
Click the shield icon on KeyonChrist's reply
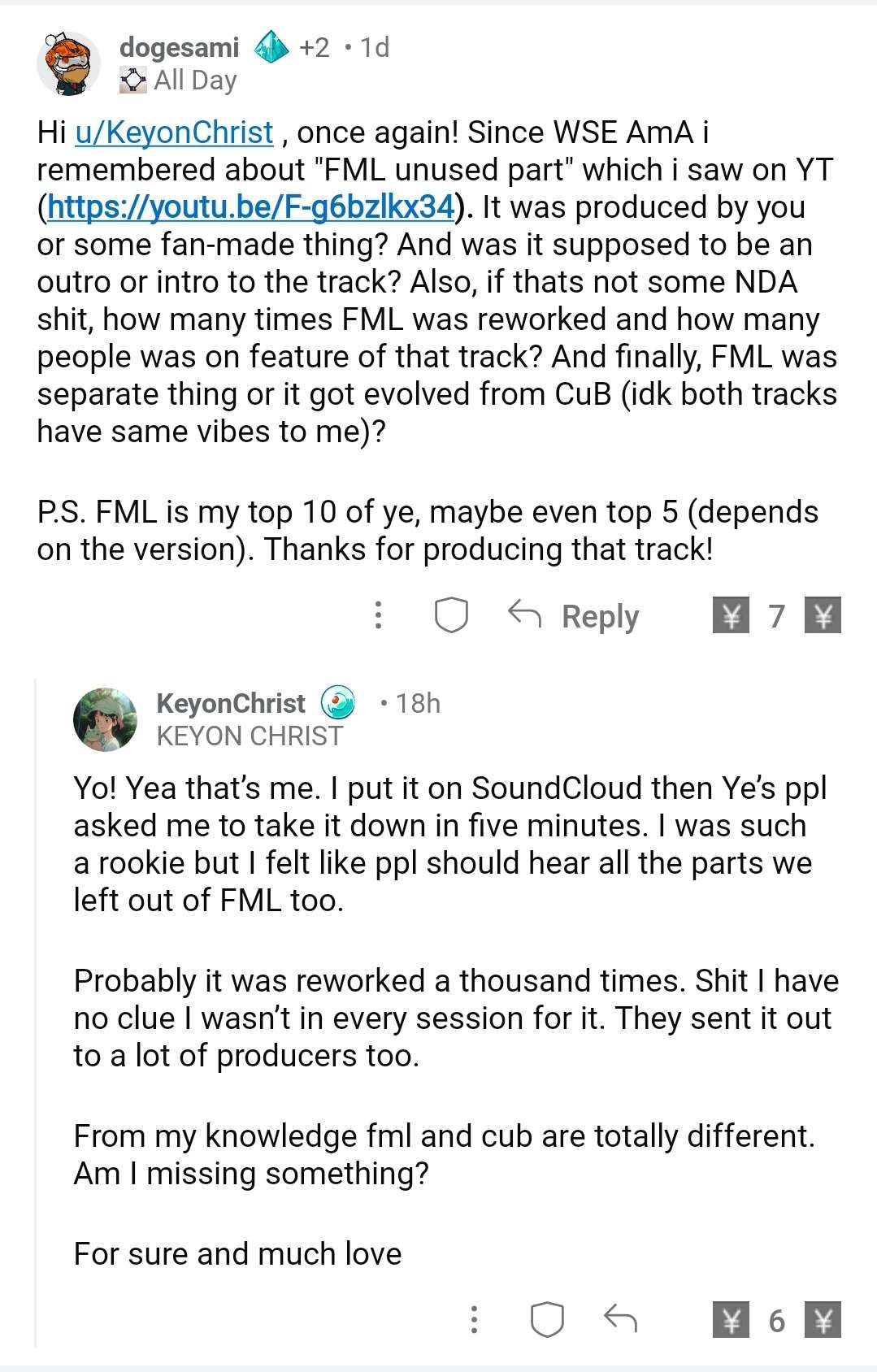pos(547,1319)
